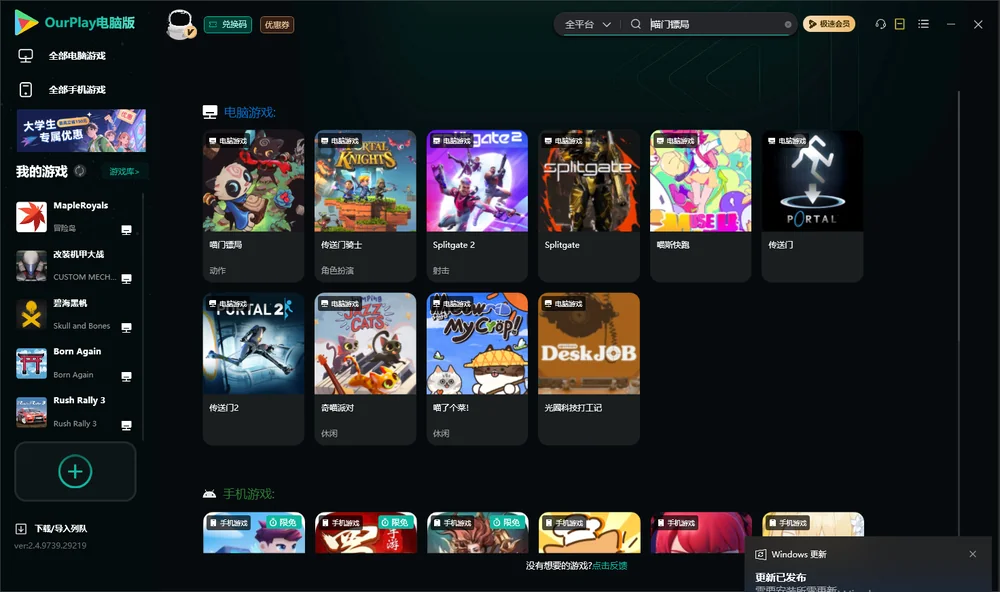1000x592 pixels.
Task: Select 碧海黑帆 Skull and Bones entry
Action: pyautogui.click(x=74, y=314)
